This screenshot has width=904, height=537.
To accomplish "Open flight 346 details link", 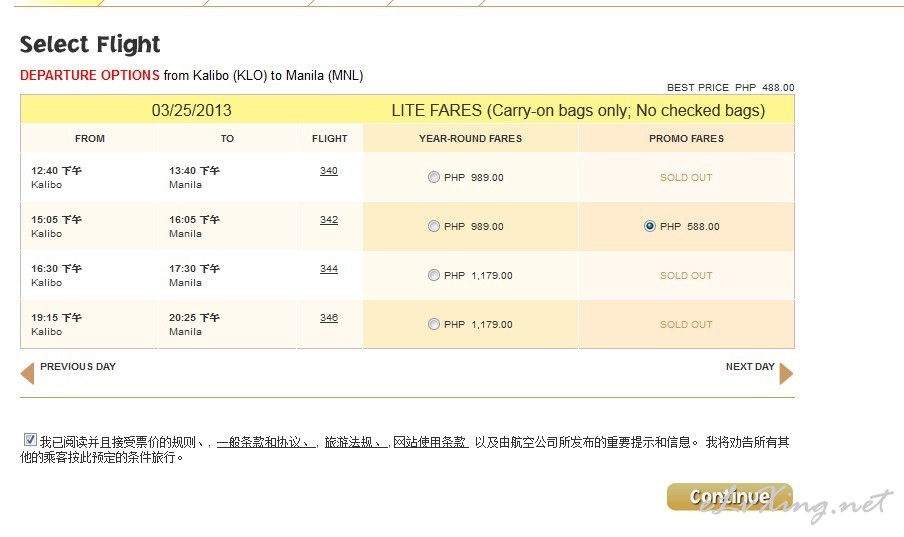I will [x=329, y=318].
